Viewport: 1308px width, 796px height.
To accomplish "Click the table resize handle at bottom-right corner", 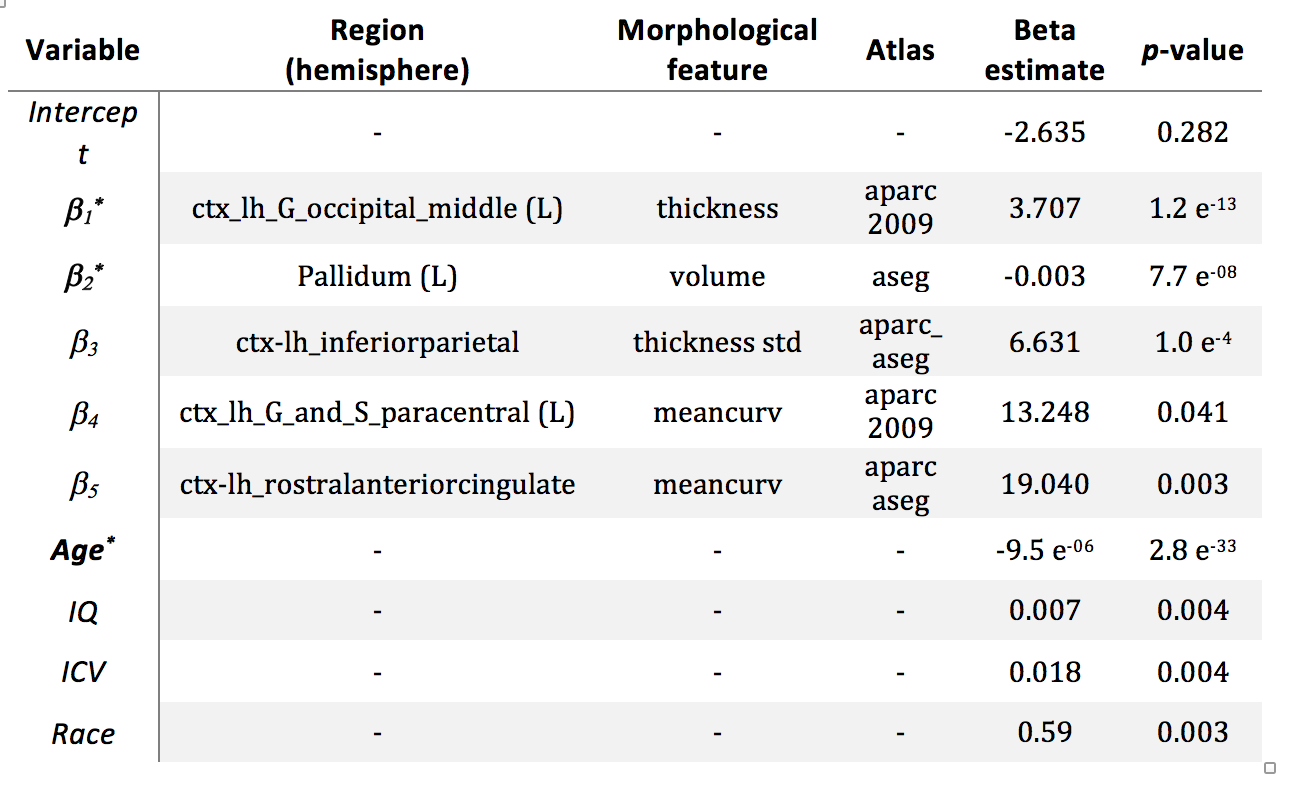I will (1270, 768).
